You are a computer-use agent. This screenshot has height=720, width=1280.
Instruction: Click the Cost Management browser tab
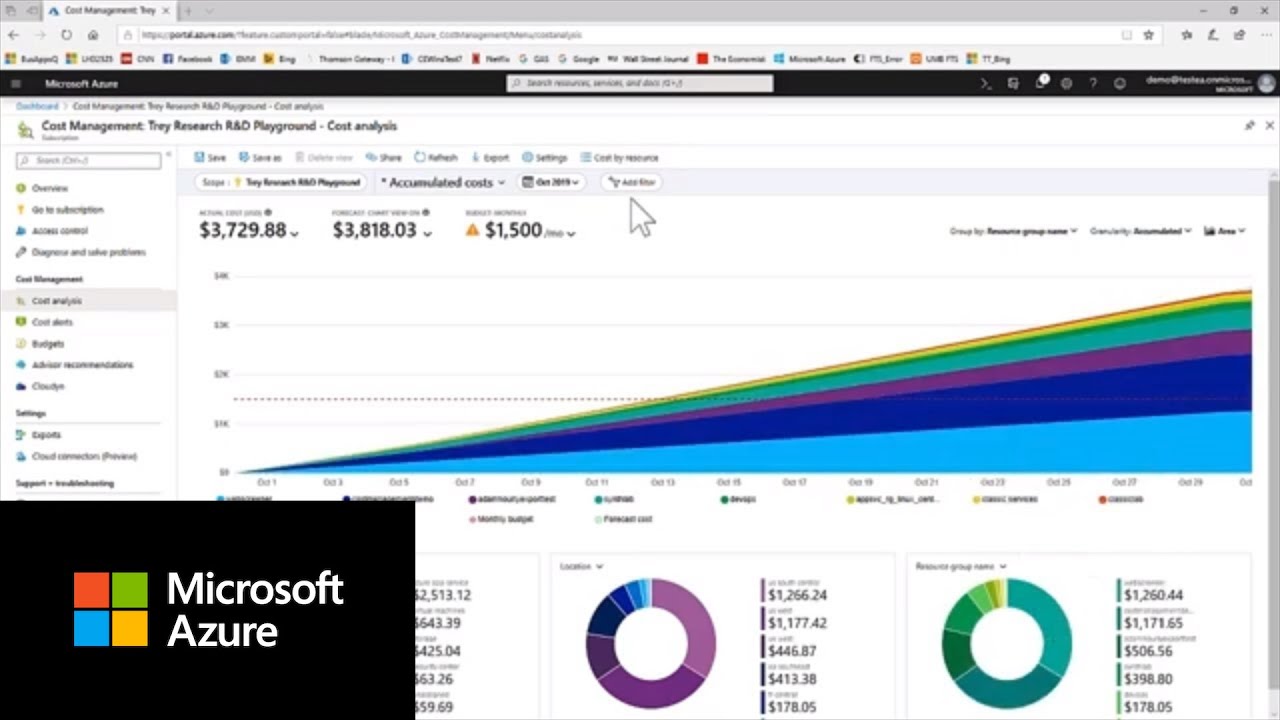[x=109, y=10]
